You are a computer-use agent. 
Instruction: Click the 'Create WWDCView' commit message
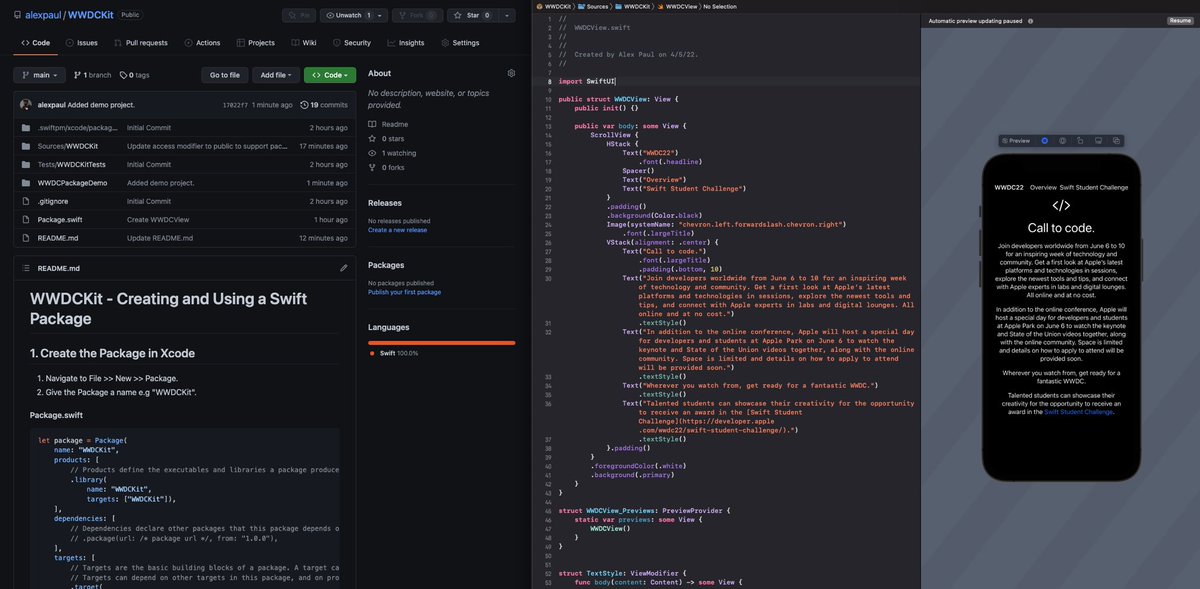pyautogui.click(x=158, y=219)
